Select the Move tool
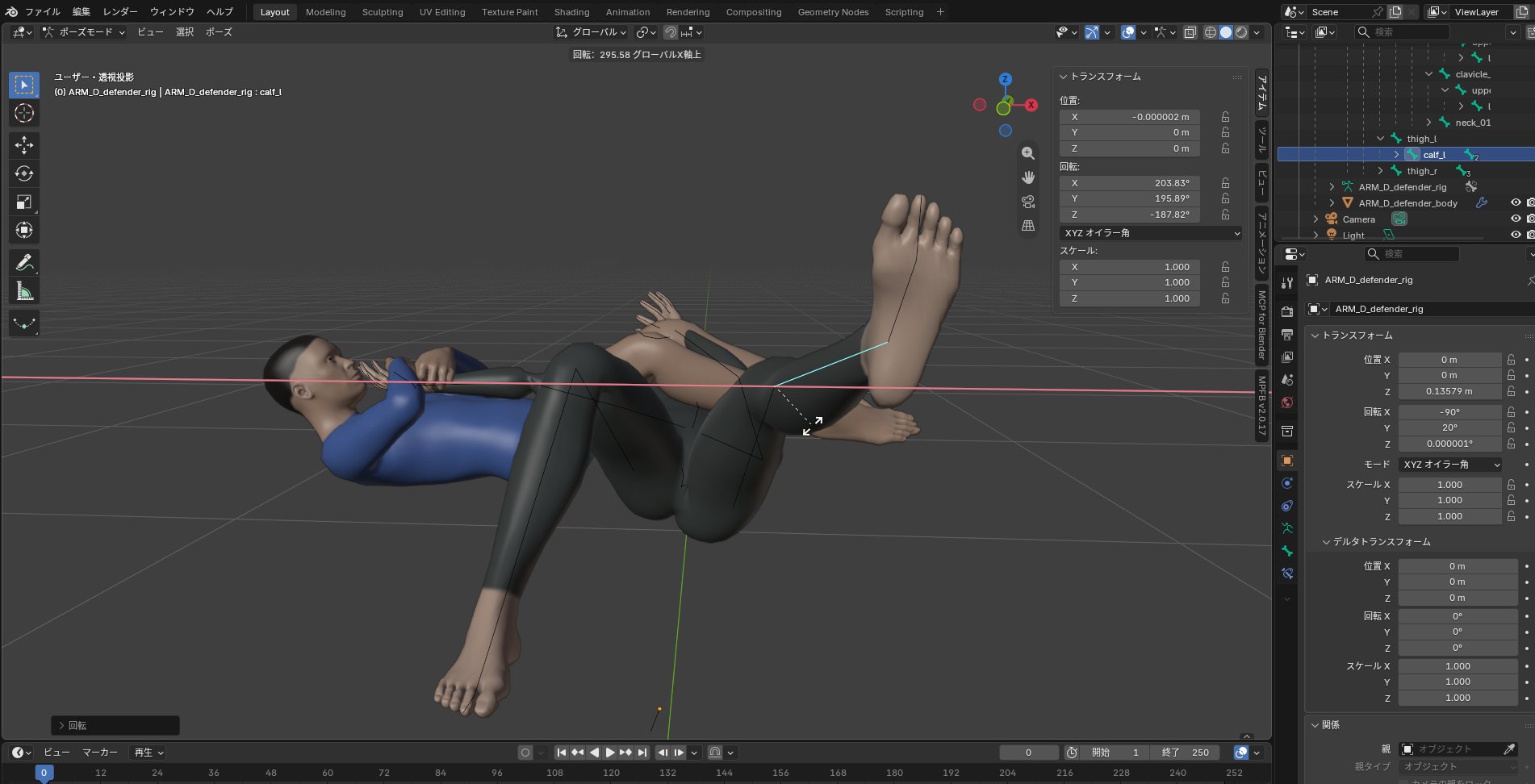This screenshot has height=784, width=1535. pos(24,145)
